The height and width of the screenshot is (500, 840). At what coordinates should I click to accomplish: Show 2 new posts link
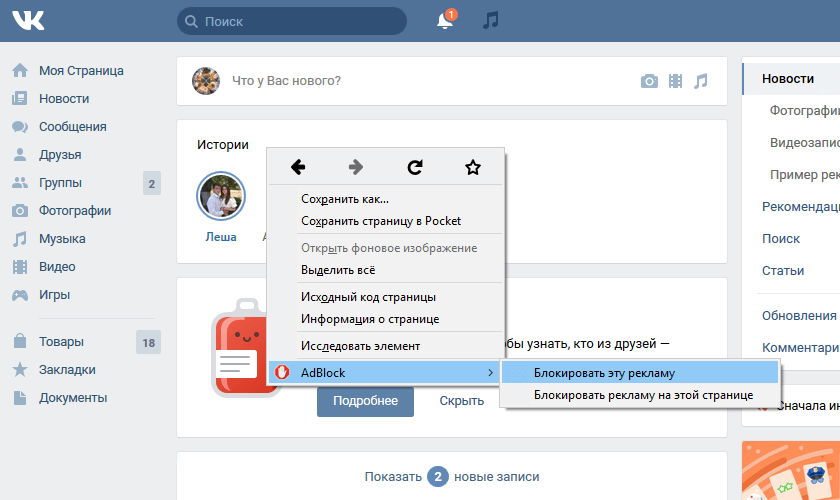point(452,476)
